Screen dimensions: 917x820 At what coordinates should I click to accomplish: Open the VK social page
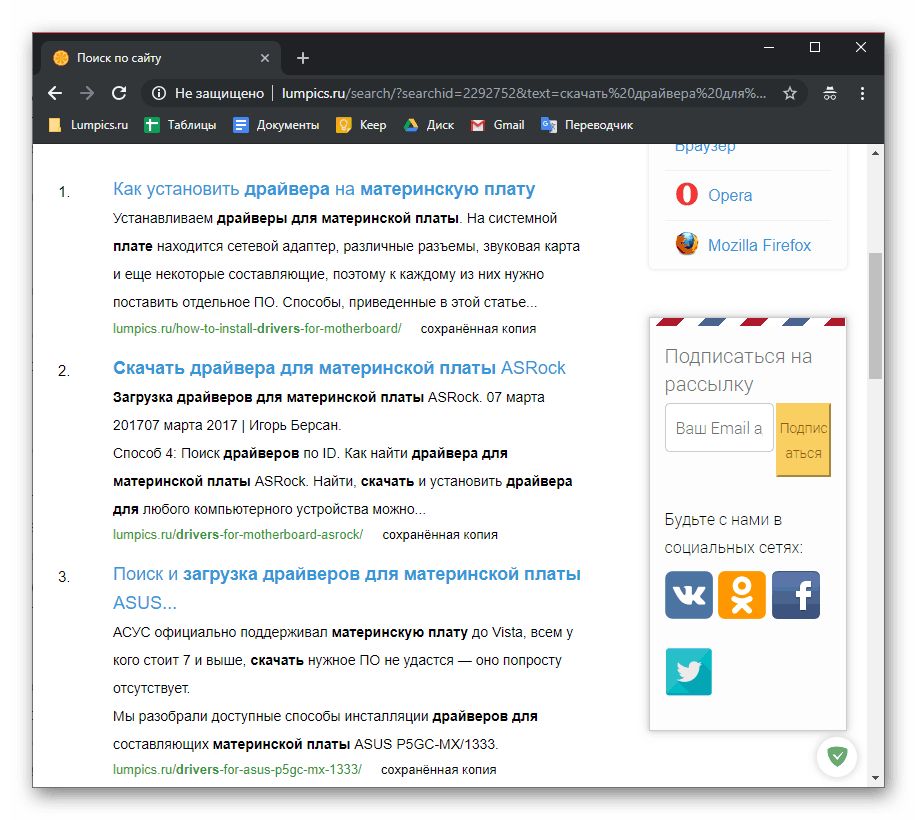click(x=688, y=595)
